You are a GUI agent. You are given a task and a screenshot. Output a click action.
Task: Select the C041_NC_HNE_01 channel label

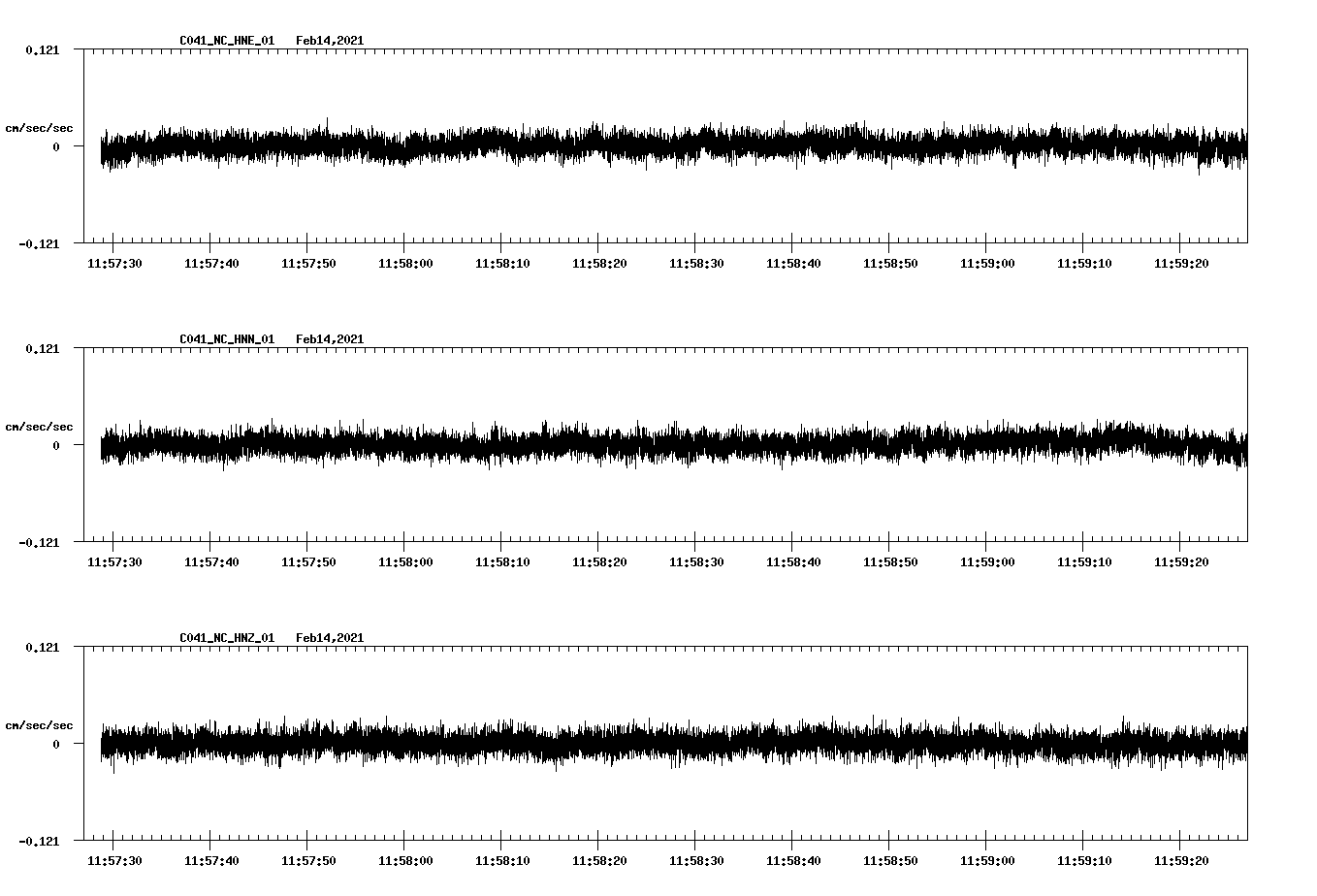226,41
